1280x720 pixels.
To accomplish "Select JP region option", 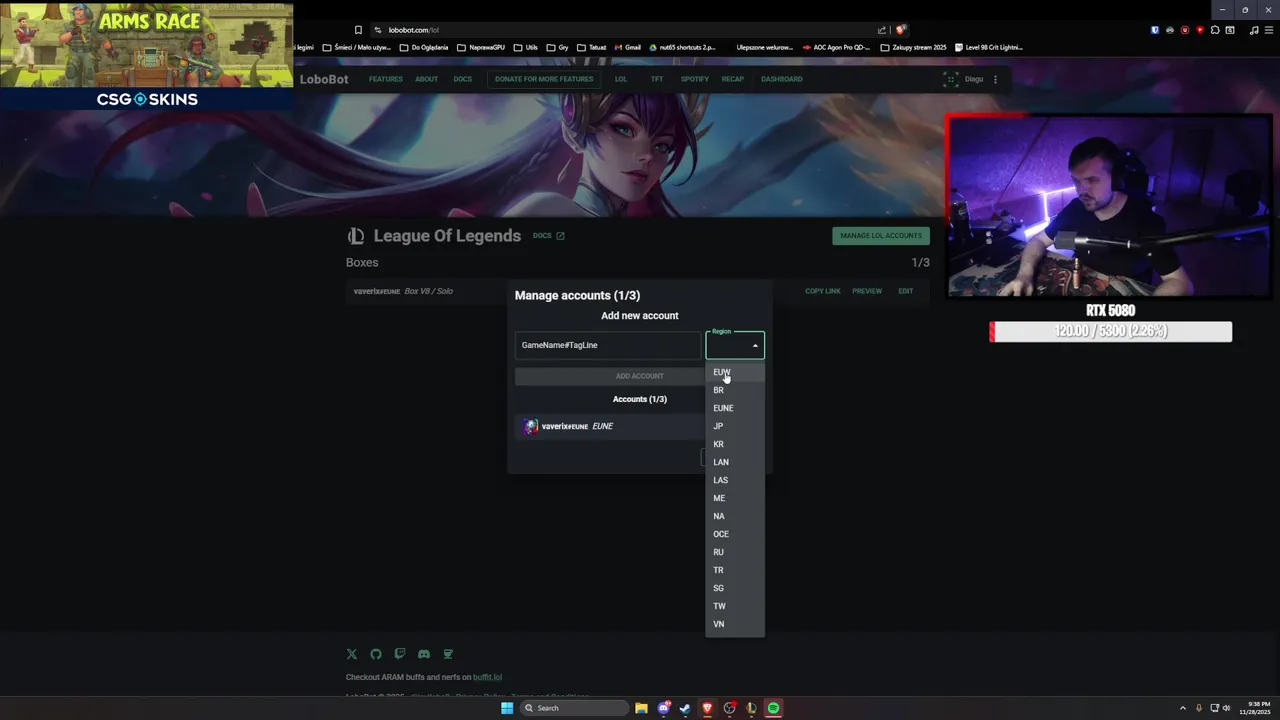I will [x=735, y=426].
